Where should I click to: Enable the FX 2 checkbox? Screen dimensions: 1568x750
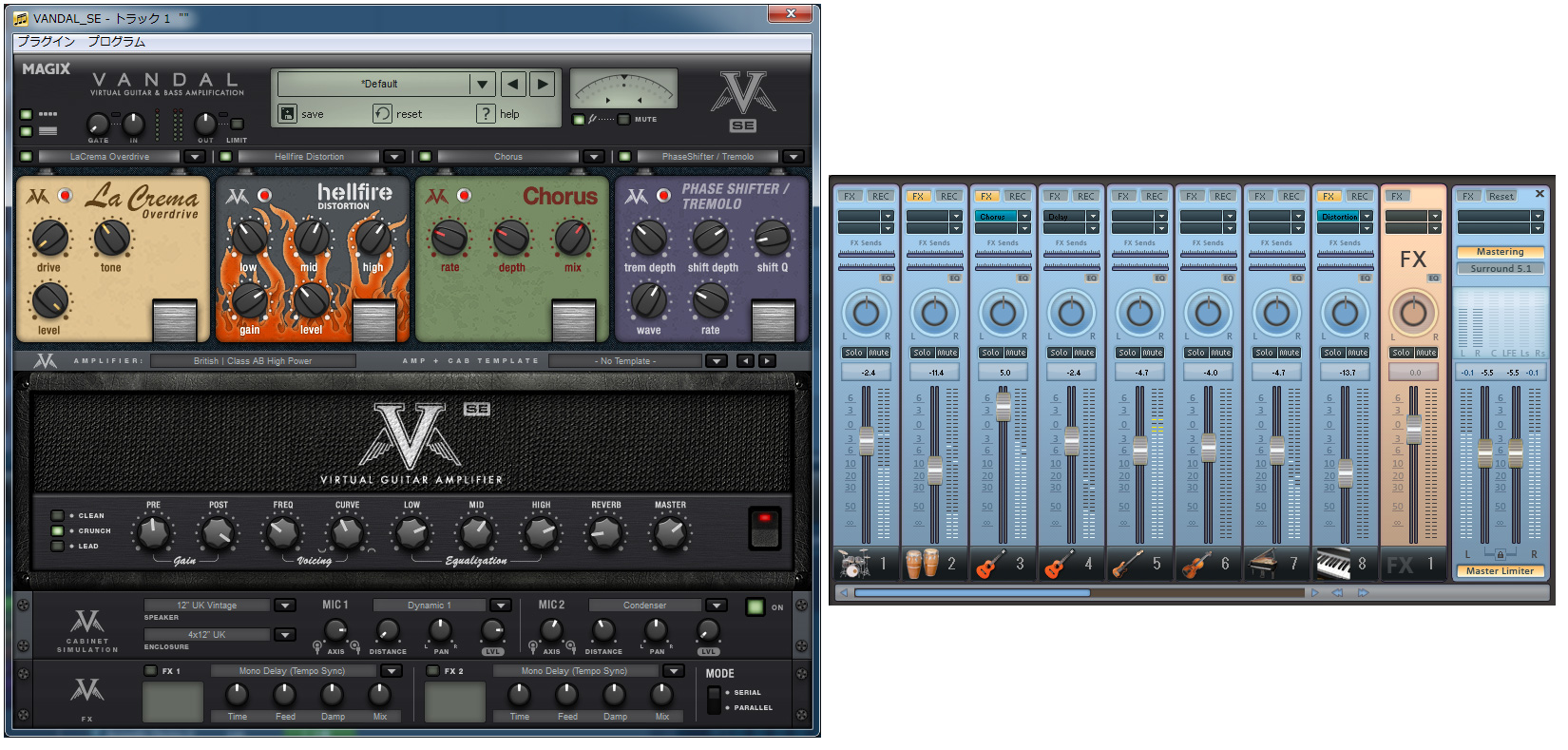[x=433, y=671]
